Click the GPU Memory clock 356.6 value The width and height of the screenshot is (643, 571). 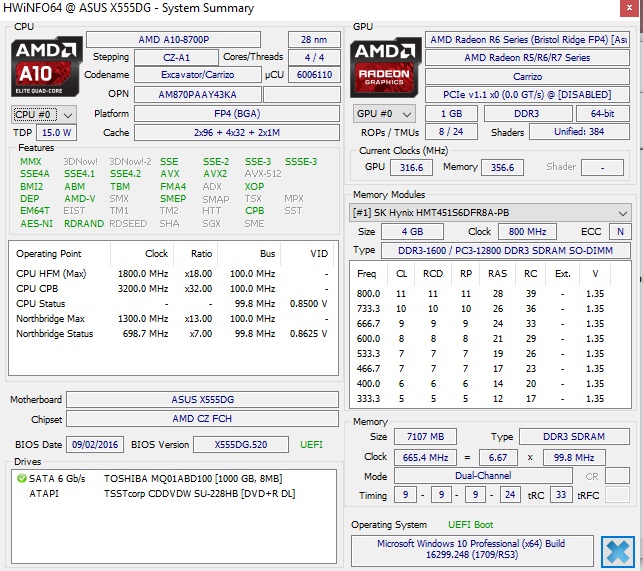pos(502,167)
